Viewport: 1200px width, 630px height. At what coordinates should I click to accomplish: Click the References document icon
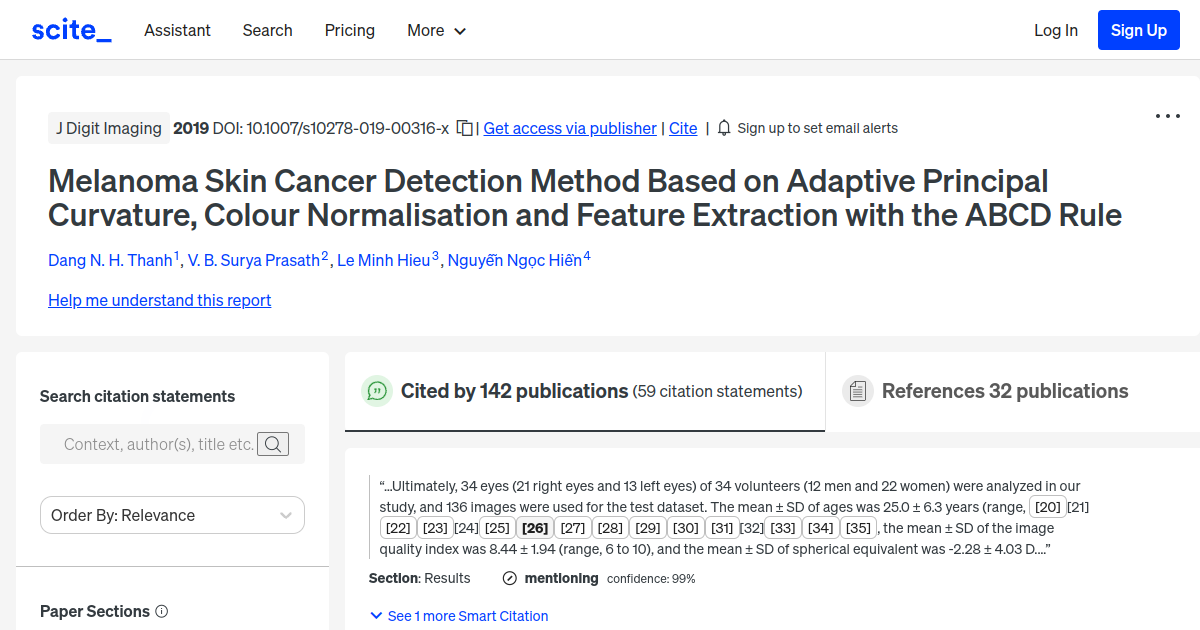pos(857,391)
